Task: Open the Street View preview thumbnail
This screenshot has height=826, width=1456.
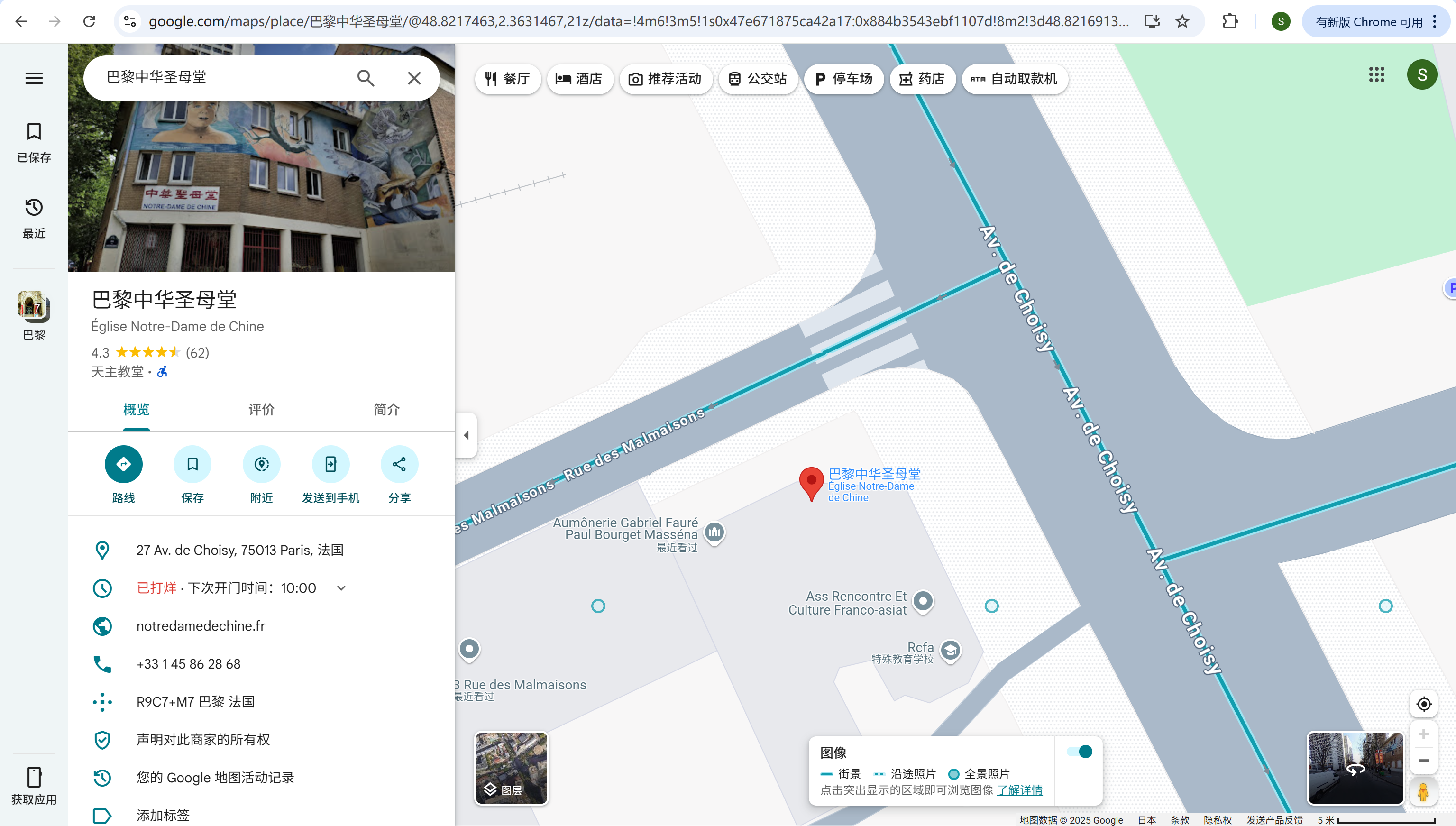Action: [1355, 768]
